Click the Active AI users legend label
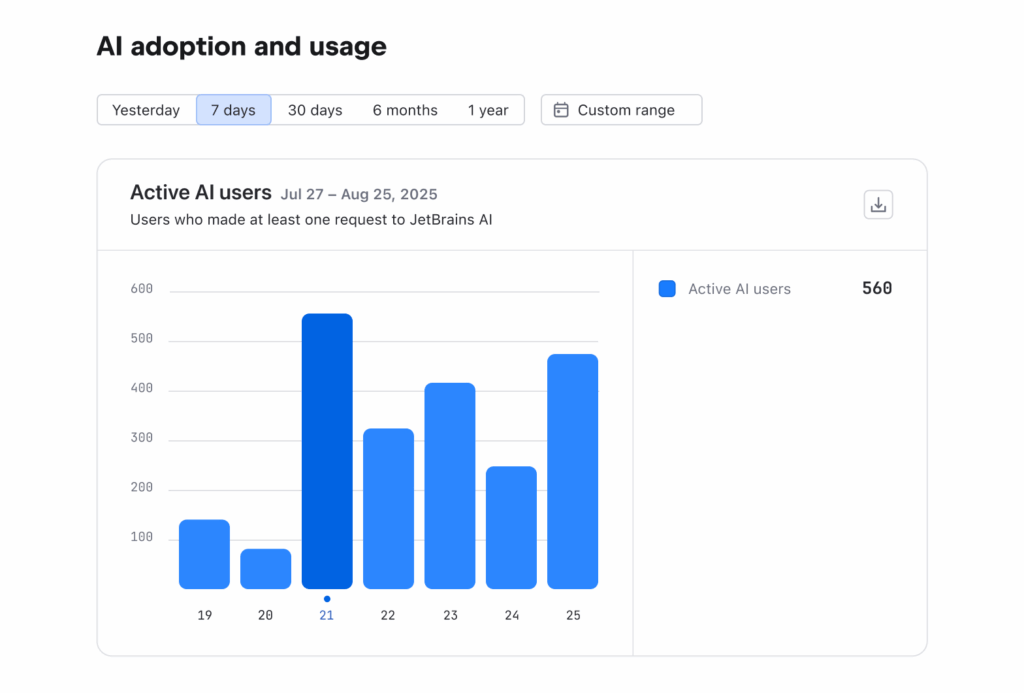This screenshot has width=1024, height=693. pos(739,289)
